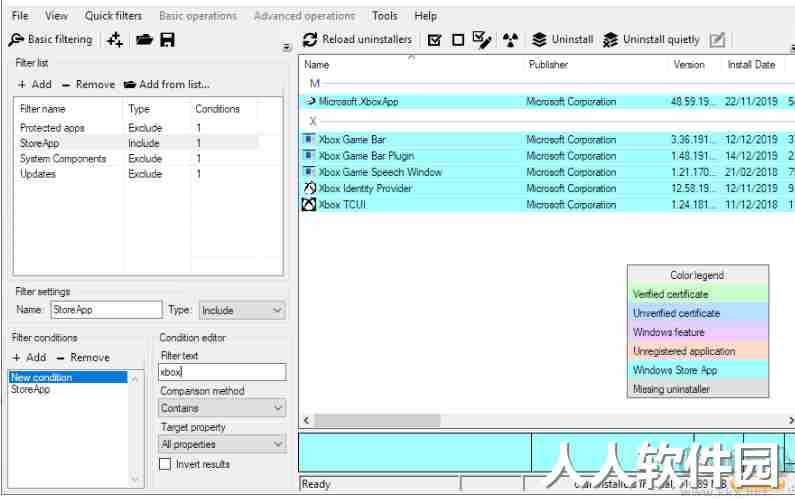Click the radiation hazard toolbar icon
The image size is (795, 499).
(x=511, y=40)
